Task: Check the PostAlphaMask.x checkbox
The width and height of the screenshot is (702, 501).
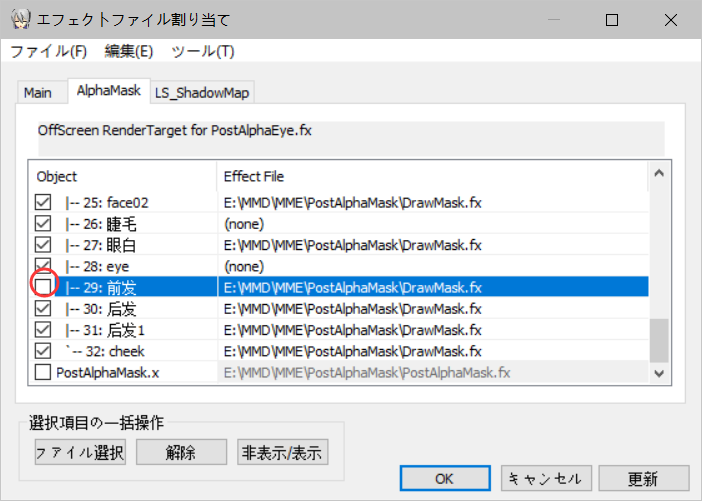Action: coord(43,372)
